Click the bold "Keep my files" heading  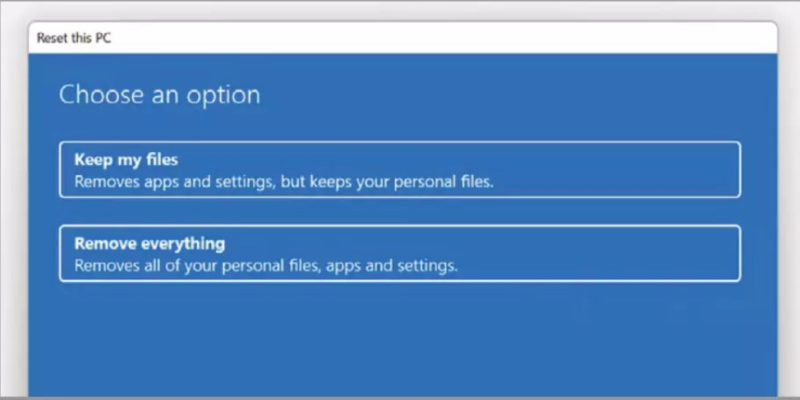pos(119,160)
